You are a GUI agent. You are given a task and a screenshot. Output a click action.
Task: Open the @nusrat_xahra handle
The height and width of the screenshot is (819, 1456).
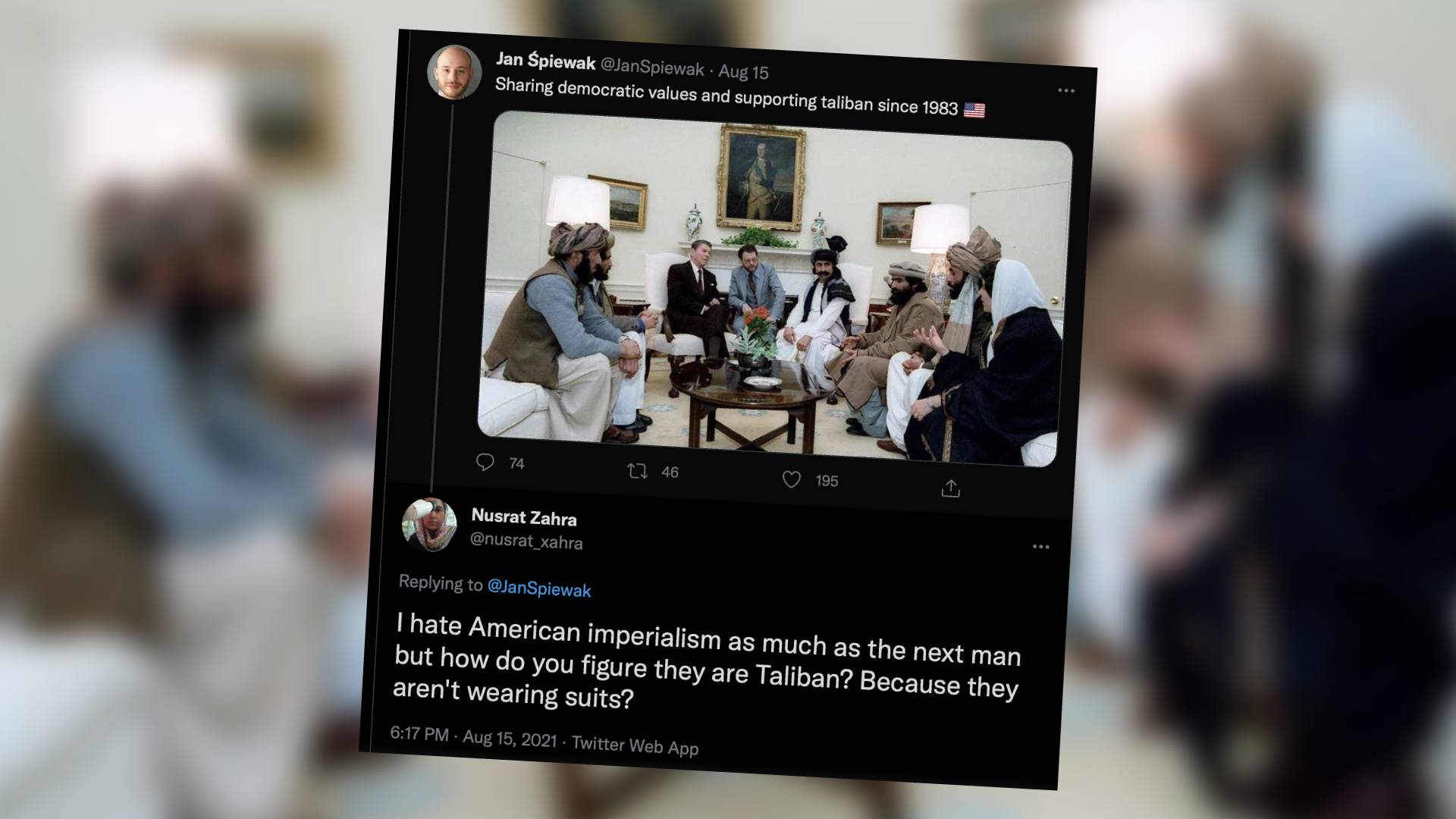526,541
